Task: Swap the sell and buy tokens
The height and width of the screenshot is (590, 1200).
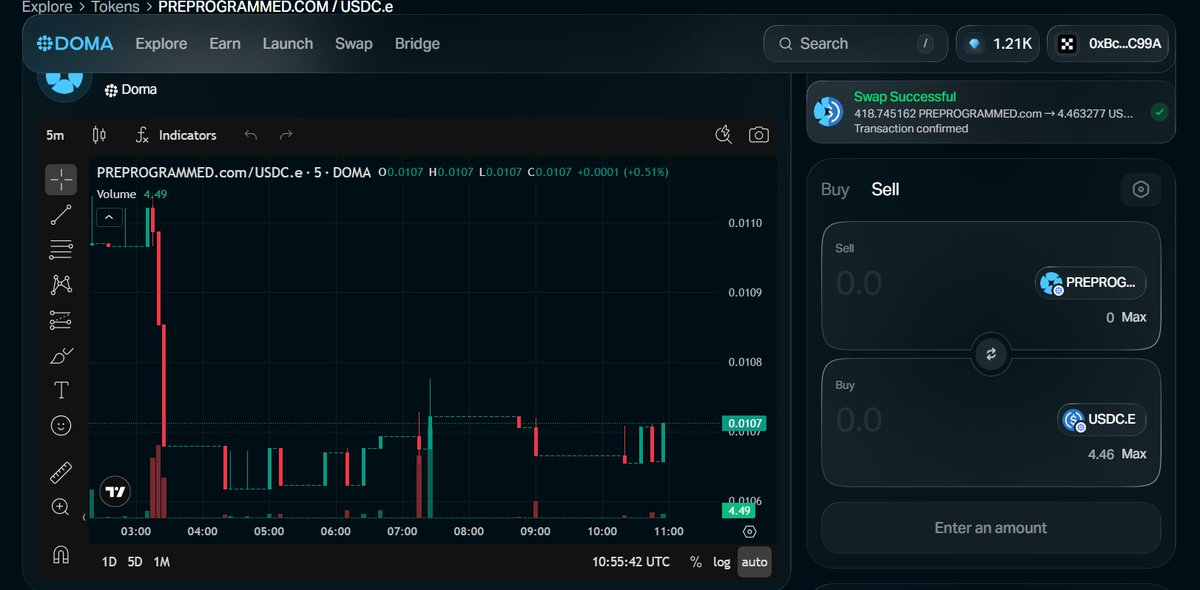Action: point(991,354)
